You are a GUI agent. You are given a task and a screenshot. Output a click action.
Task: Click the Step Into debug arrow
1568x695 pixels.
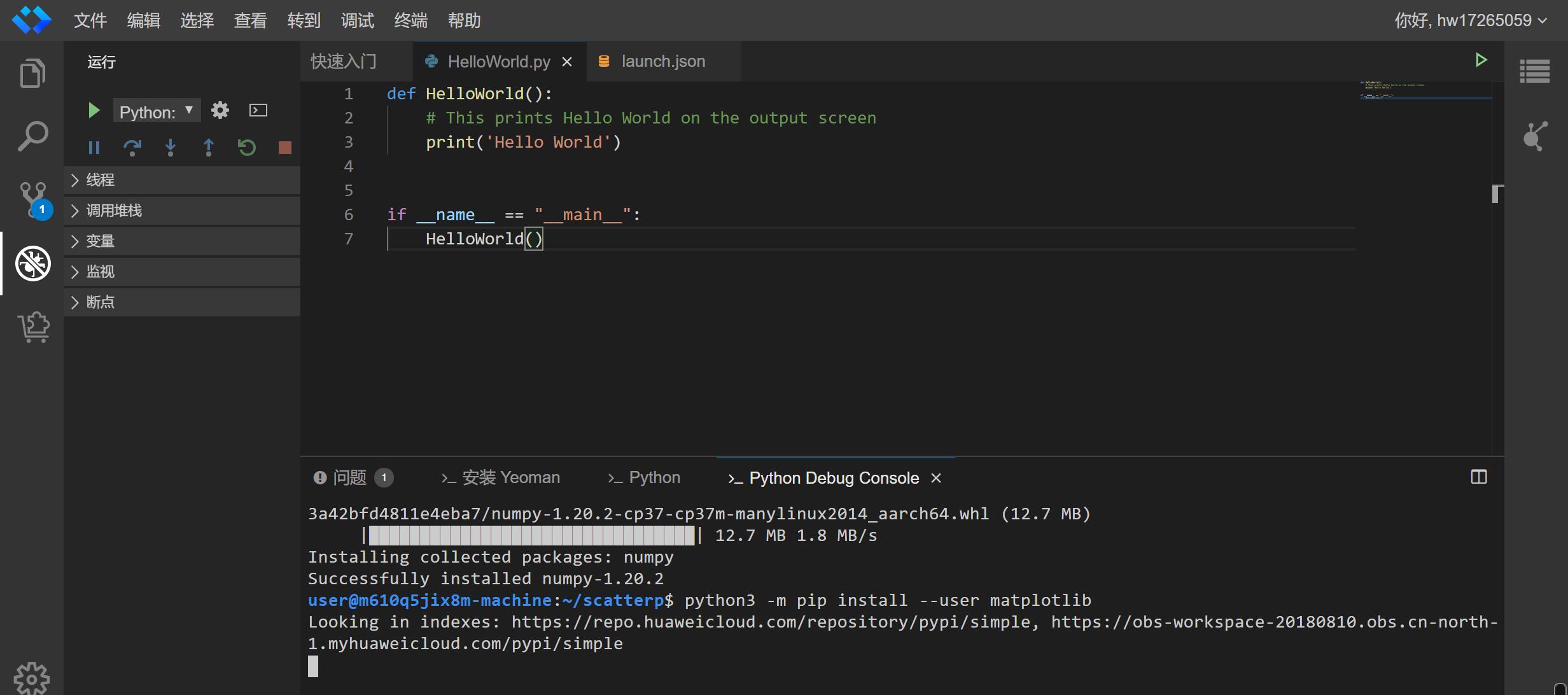170,148
